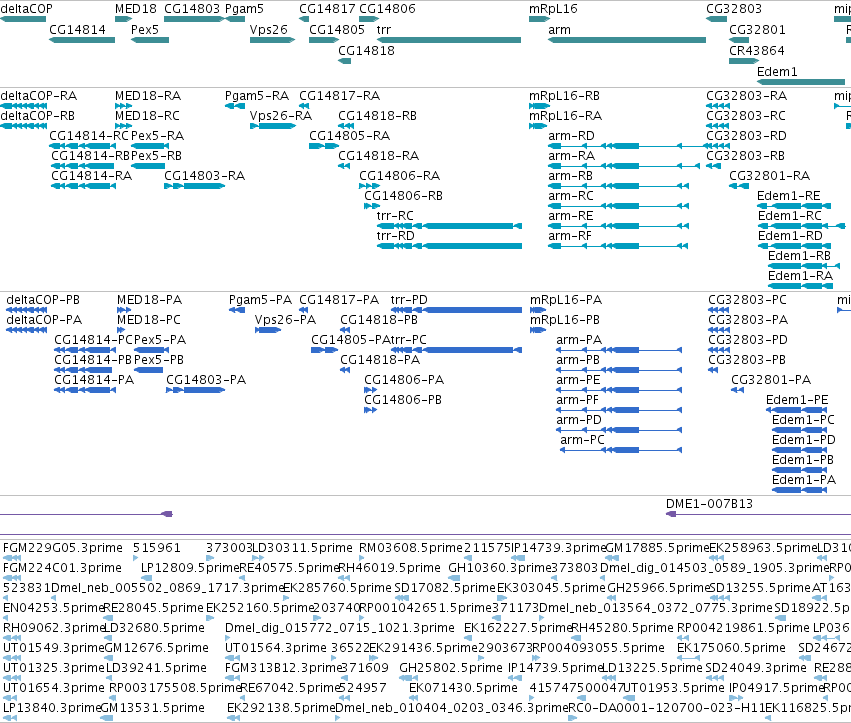Click protein CG14806-PB
Image resolution: width=851 pixels, height=723 pixels.
click(403, 399)
